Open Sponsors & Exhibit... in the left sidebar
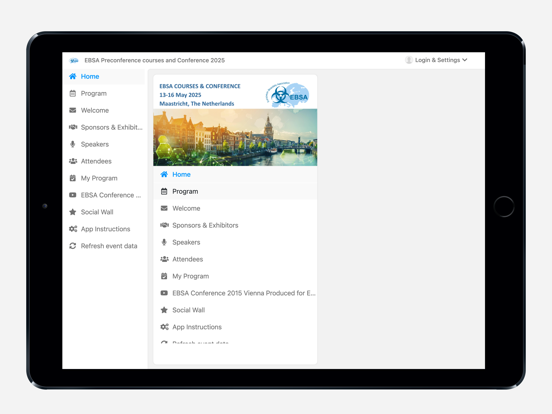 (105, 127)
